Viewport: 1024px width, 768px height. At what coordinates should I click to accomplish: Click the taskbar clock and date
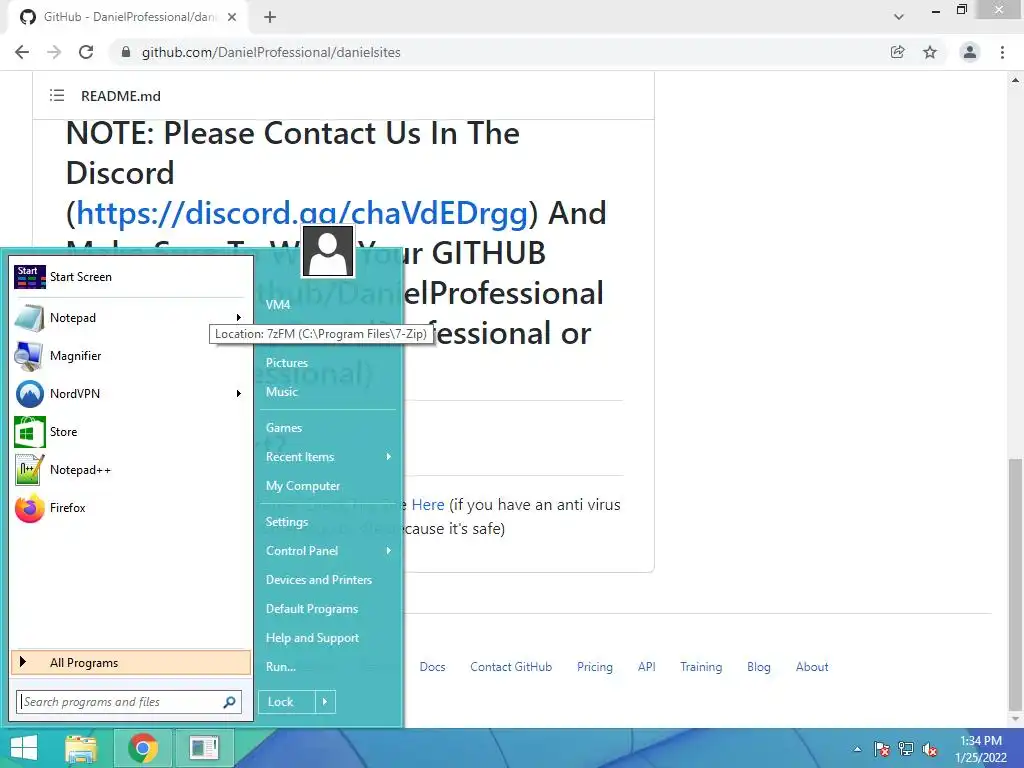981,749
